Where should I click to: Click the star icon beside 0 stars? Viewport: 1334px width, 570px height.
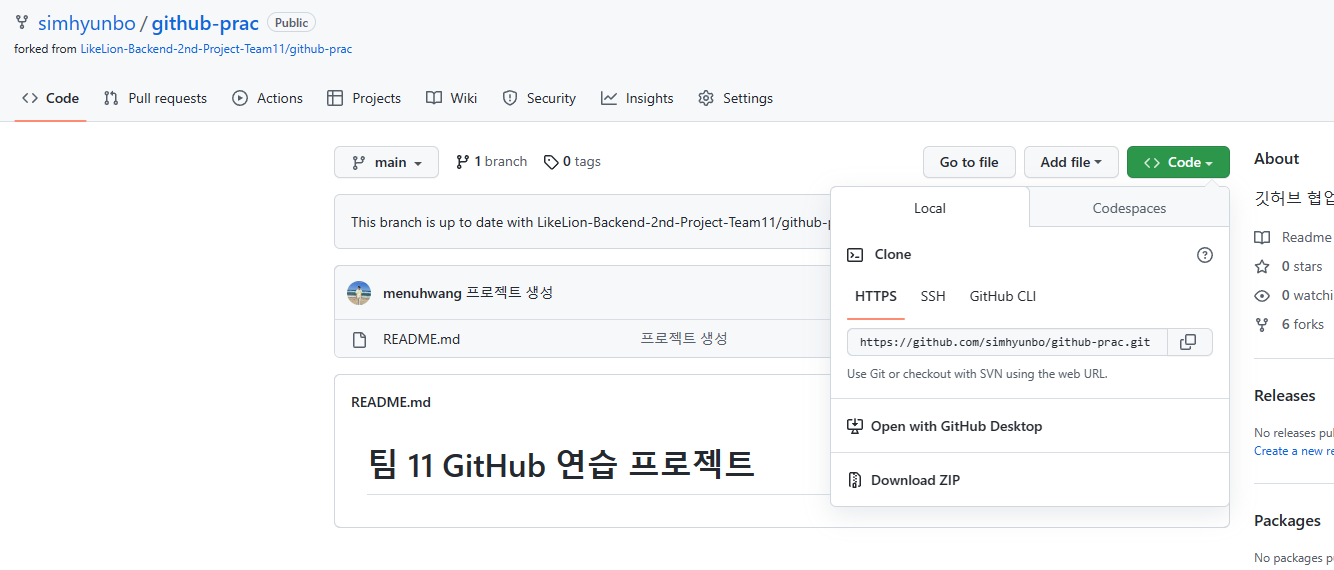coord(1262,267)
